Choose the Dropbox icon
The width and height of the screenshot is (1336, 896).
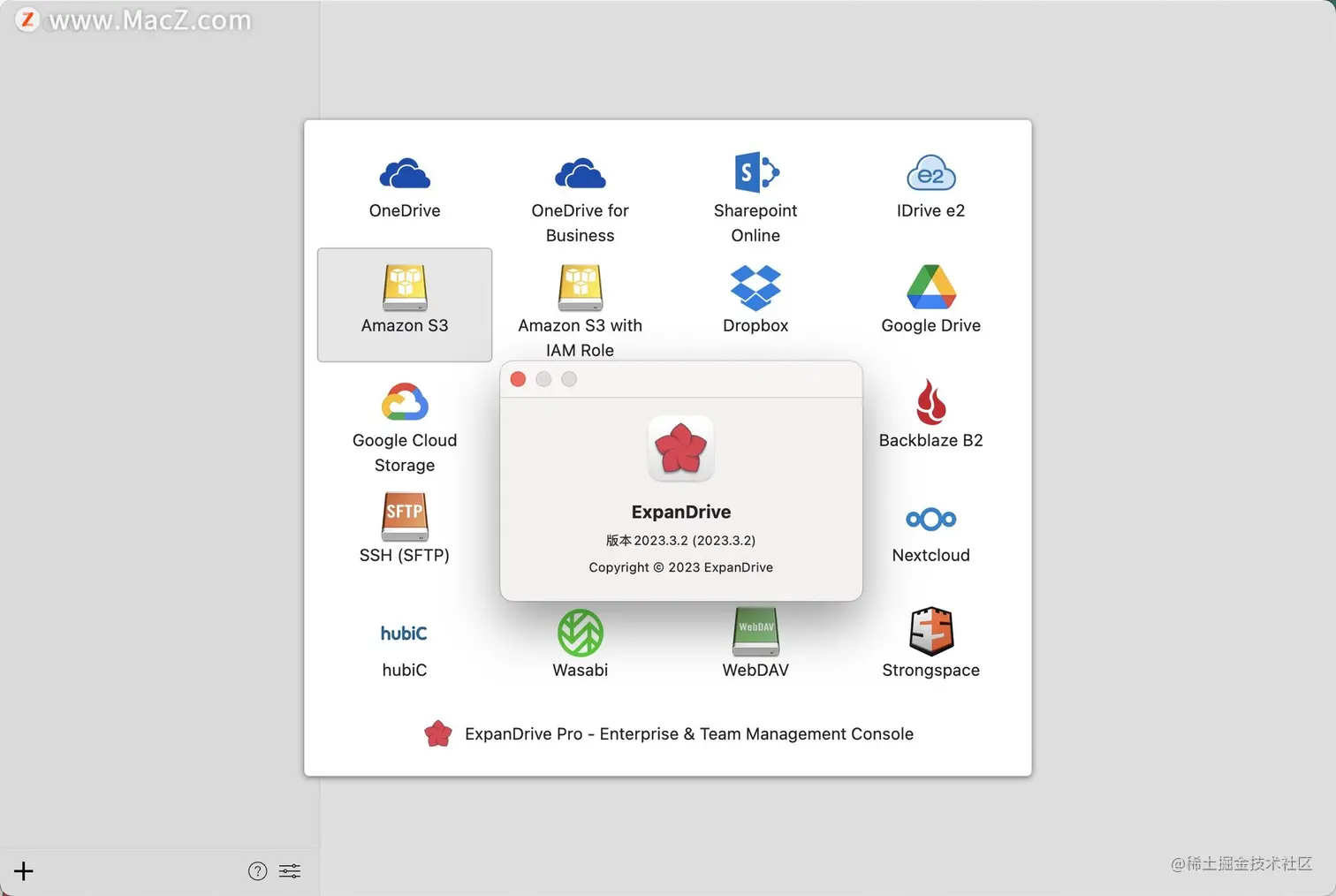pos(756,287)
